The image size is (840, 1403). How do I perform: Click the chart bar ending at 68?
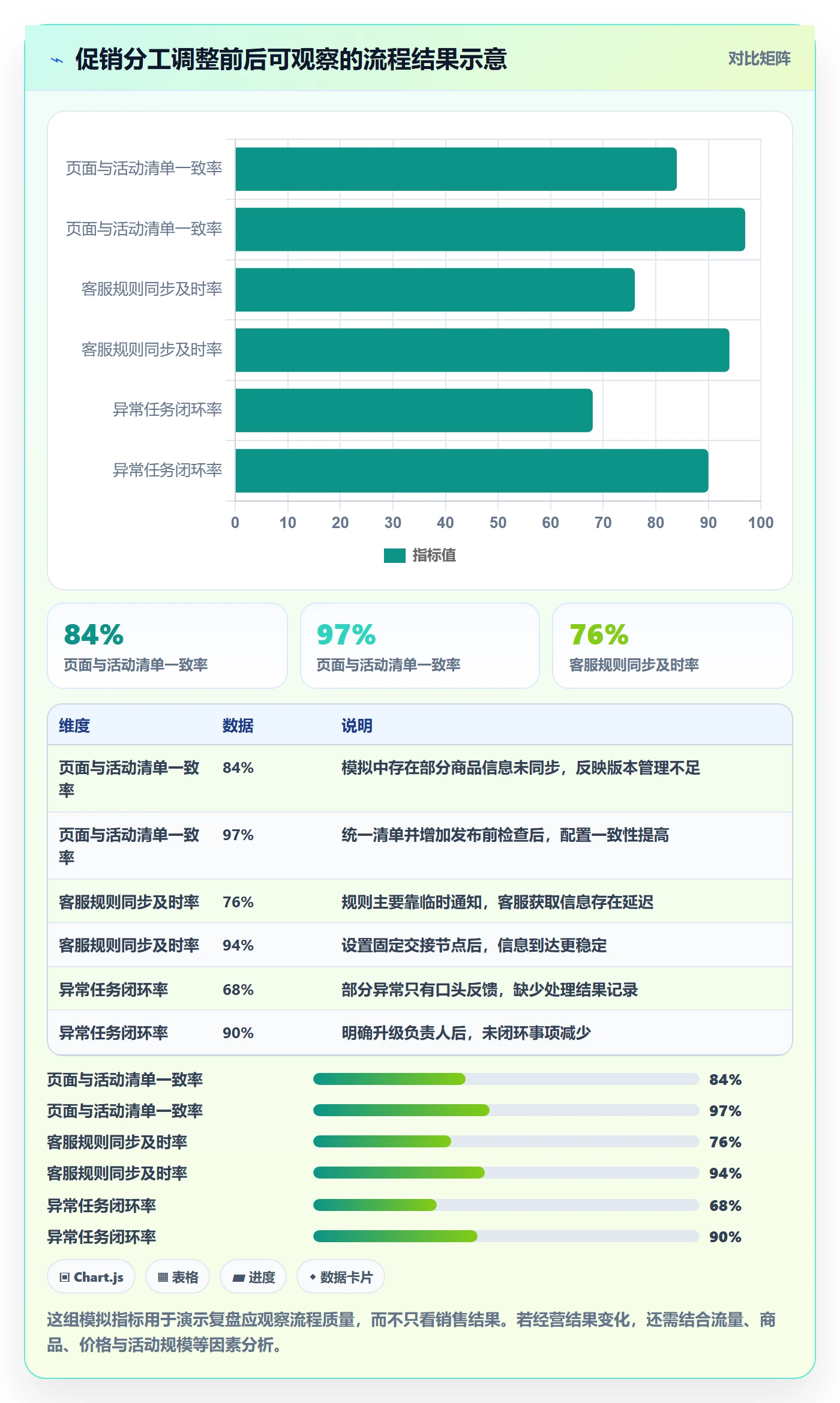(x=414, y=410)
